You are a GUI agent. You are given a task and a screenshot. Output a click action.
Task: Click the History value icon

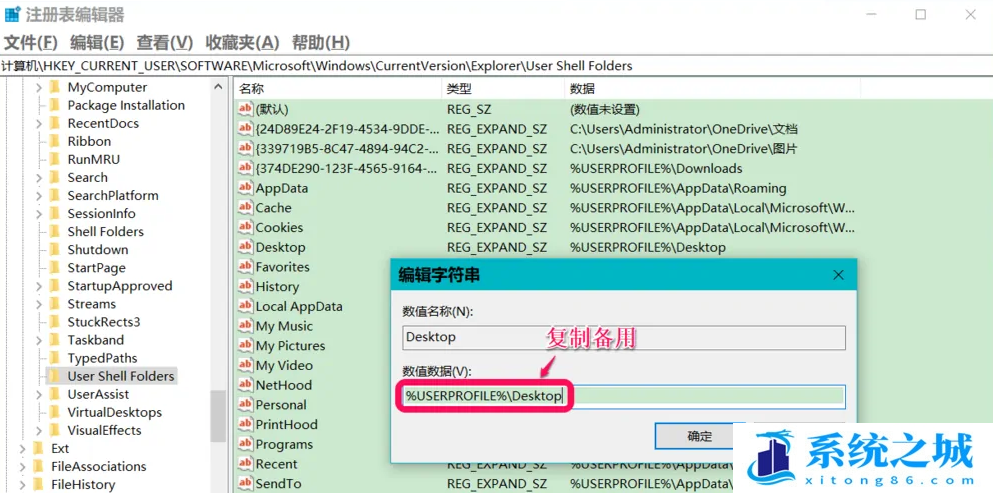click(x=245, y=286)
